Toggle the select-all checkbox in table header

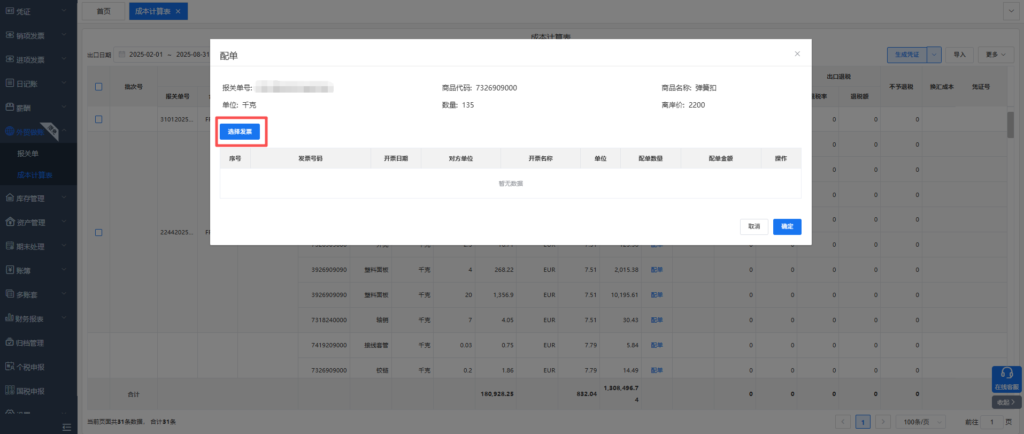point(98,86)
